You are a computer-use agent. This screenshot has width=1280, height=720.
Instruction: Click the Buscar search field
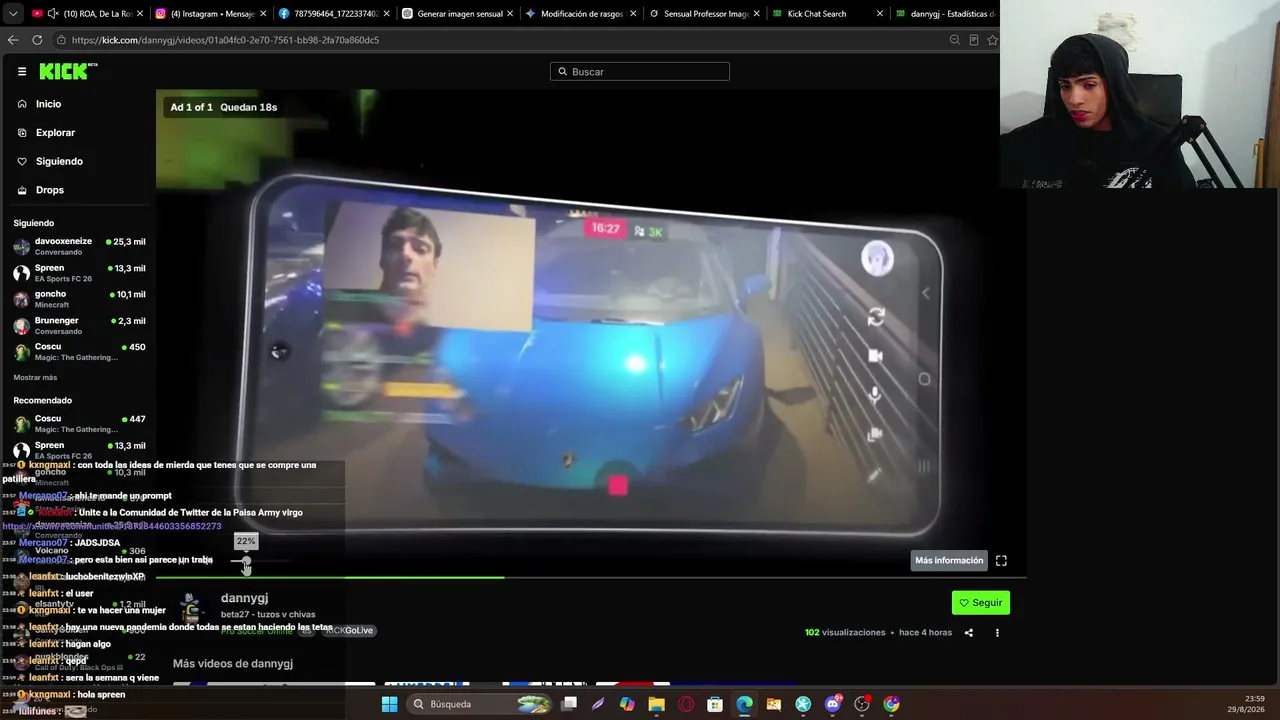[640, 72]
